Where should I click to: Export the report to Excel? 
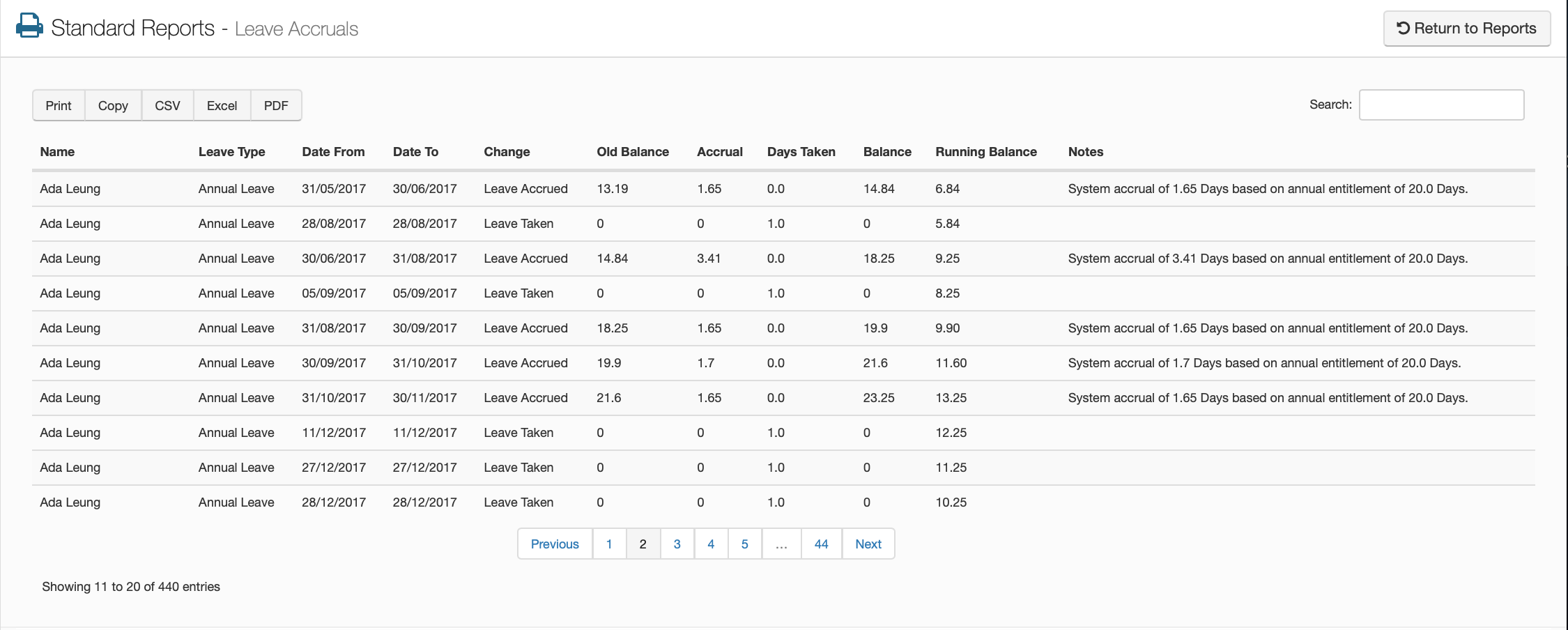click(x=222, y=105)
